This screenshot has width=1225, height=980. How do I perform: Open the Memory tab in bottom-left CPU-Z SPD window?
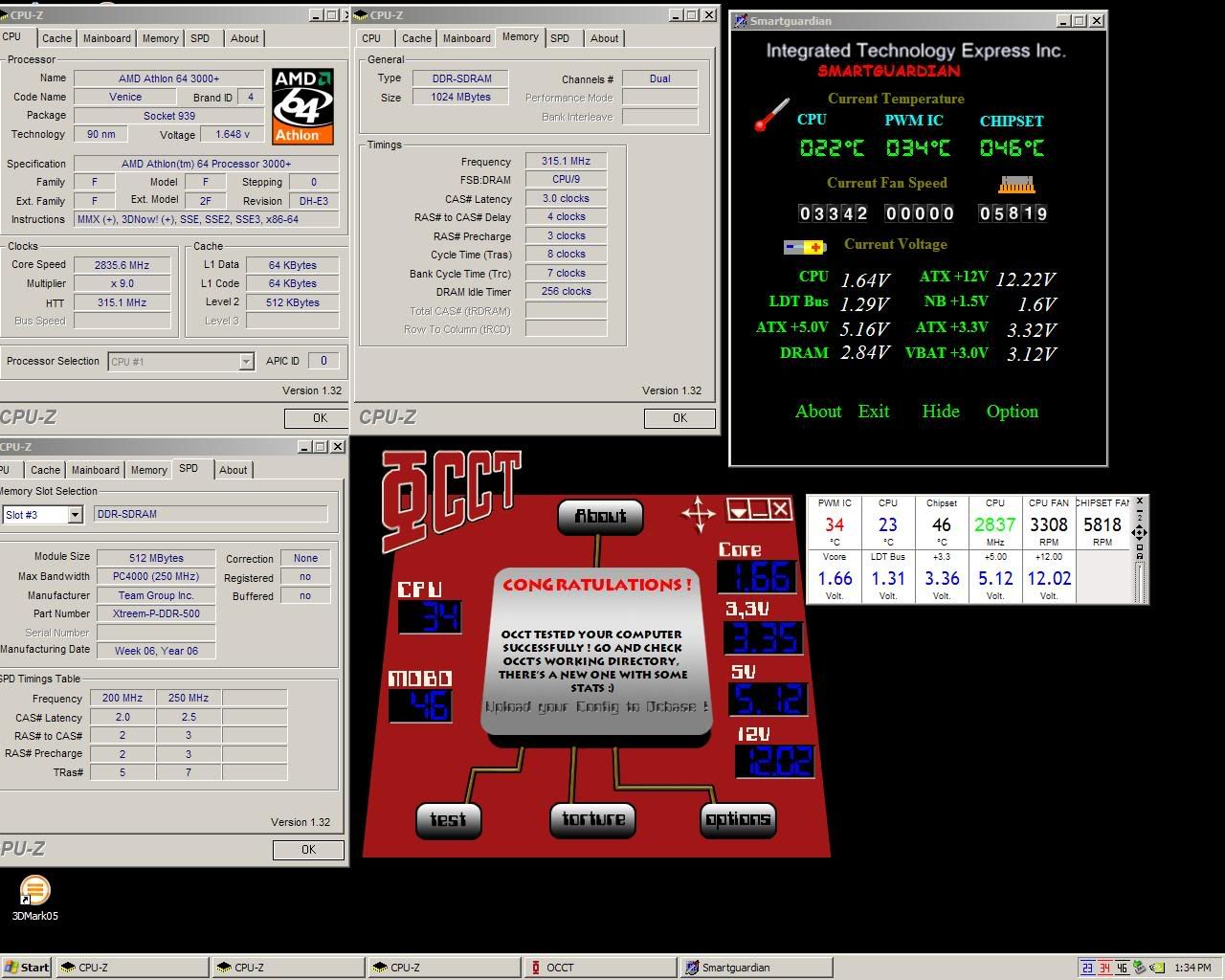148,470
